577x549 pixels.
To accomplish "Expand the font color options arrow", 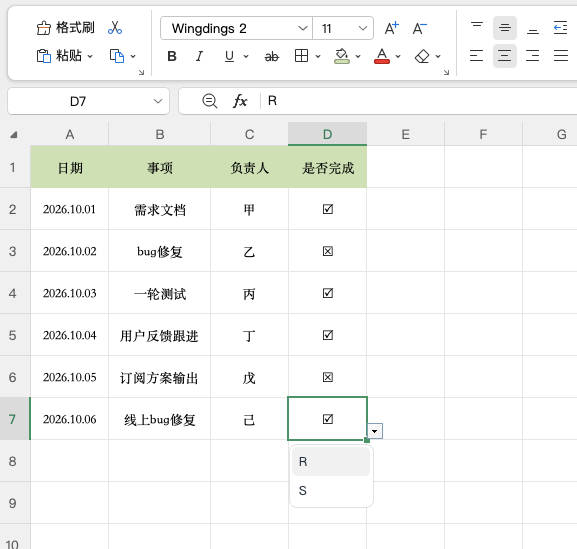I will (x=398, y=56).
